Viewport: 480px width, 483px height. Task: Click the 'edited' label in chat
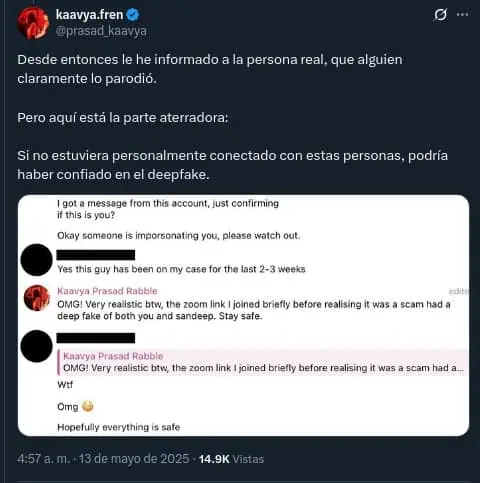[459, 291]
